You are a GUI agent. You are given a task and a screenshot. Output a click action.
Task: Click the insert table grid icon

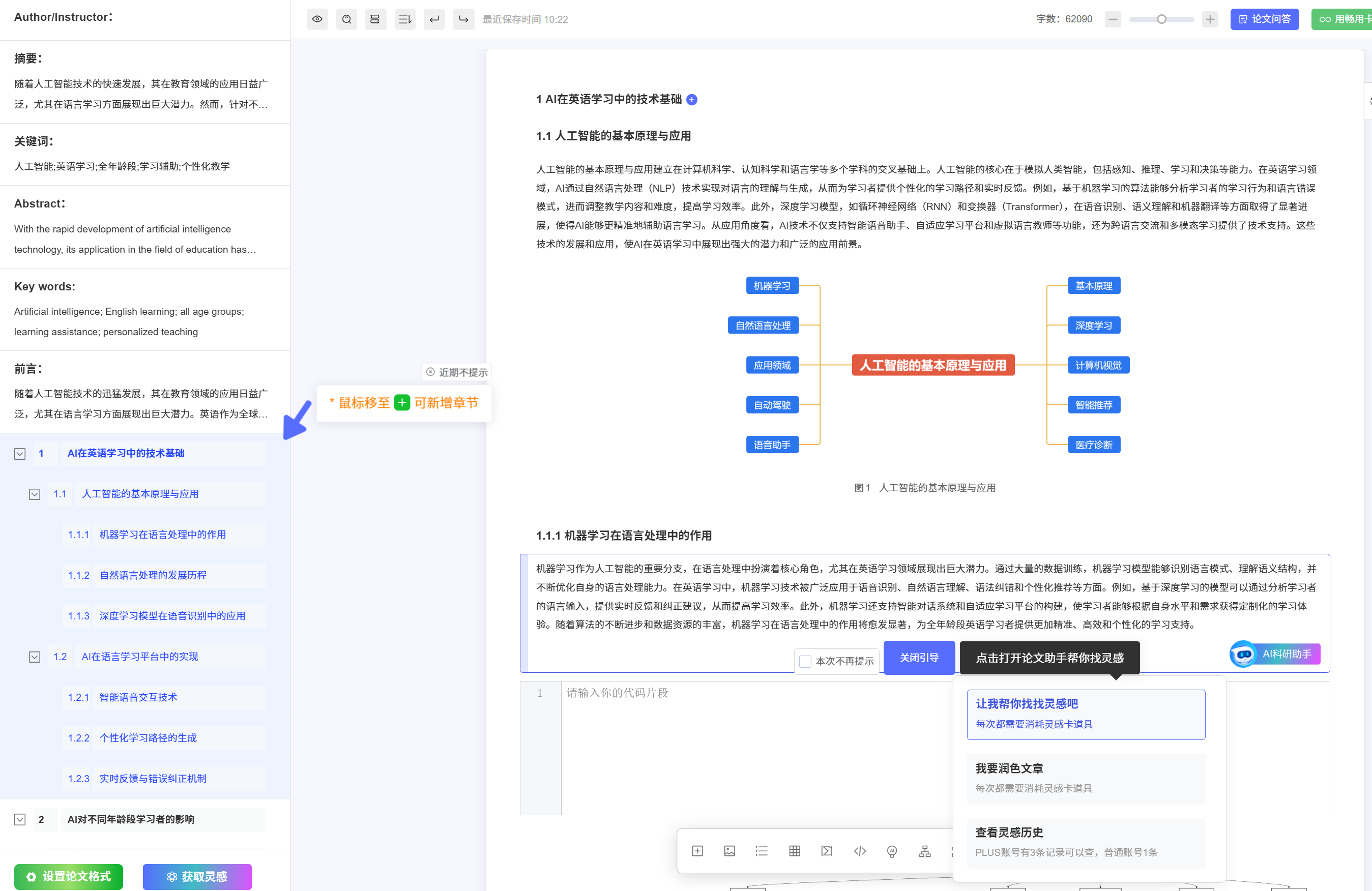coord(795,851)
